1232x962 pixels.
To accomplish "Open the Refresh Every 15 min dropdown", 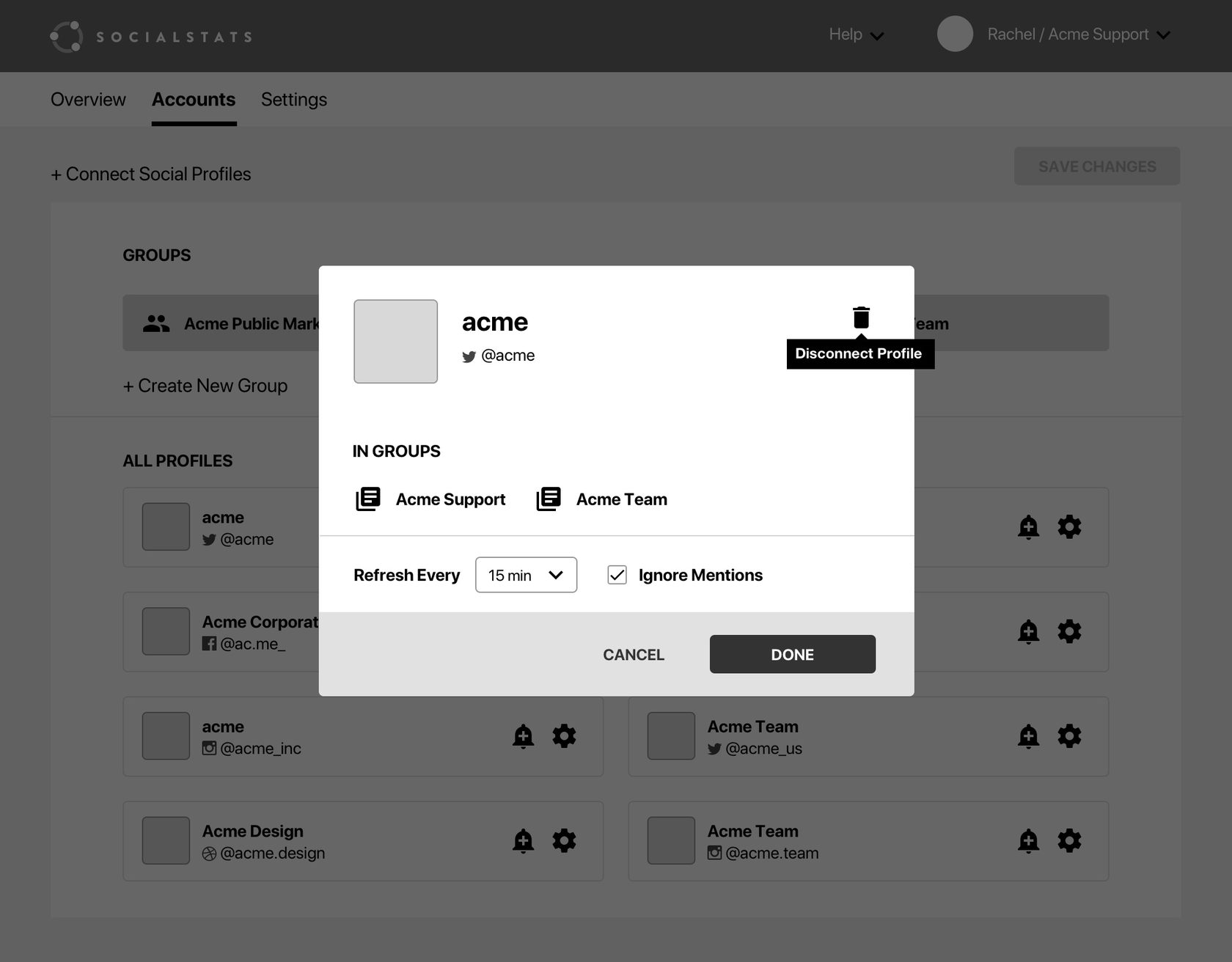I will [526, 575].
